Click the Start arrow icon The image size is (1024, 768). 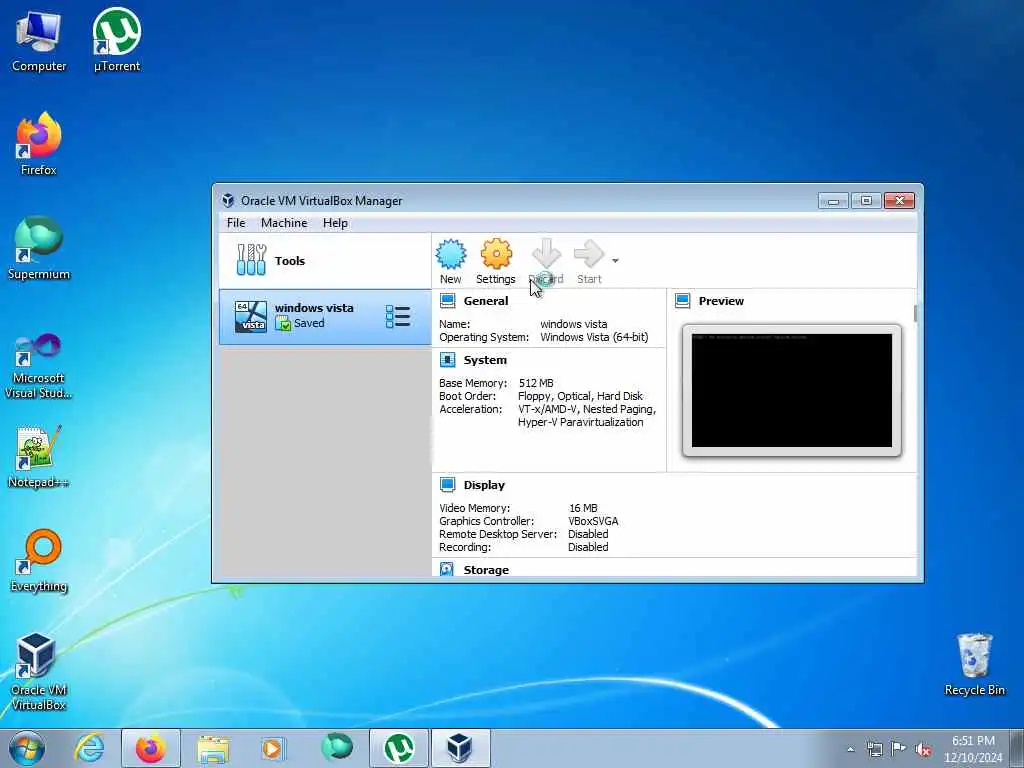coord(589,261)
